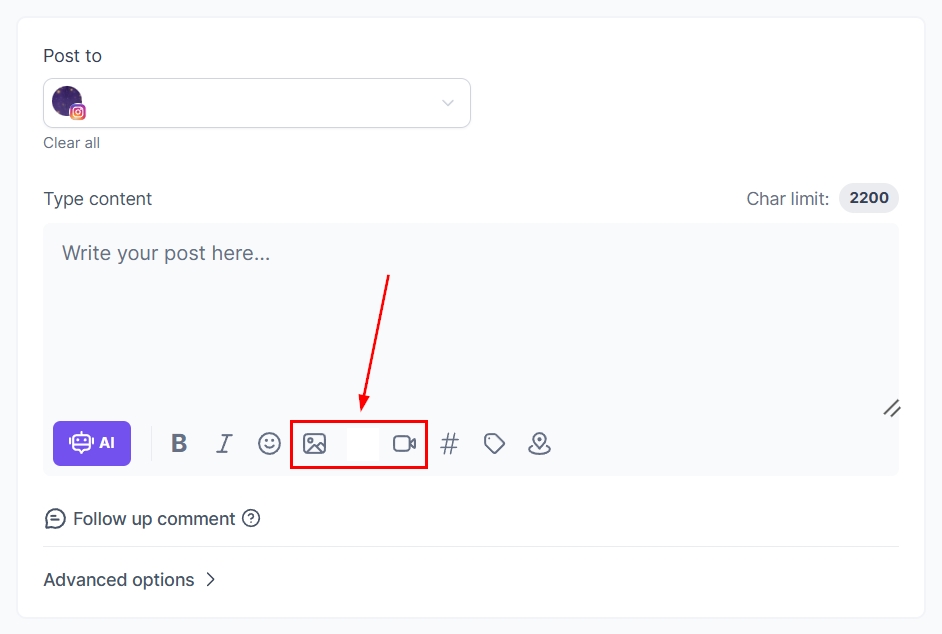Click the help icon beside Follow up comment
942x634 pixels.
pyautogui.click(x=251, y=518)
